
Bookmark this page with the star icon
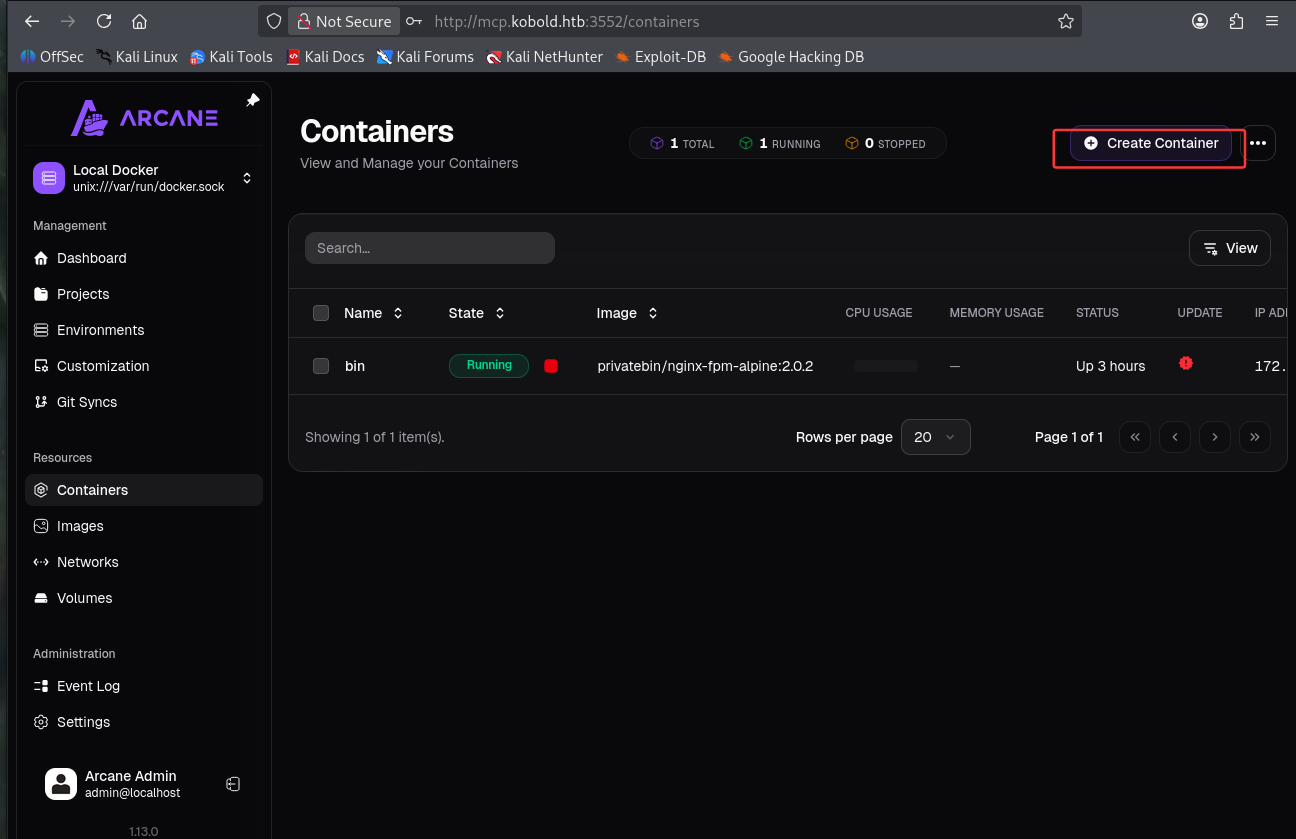tap(1066, 21)
